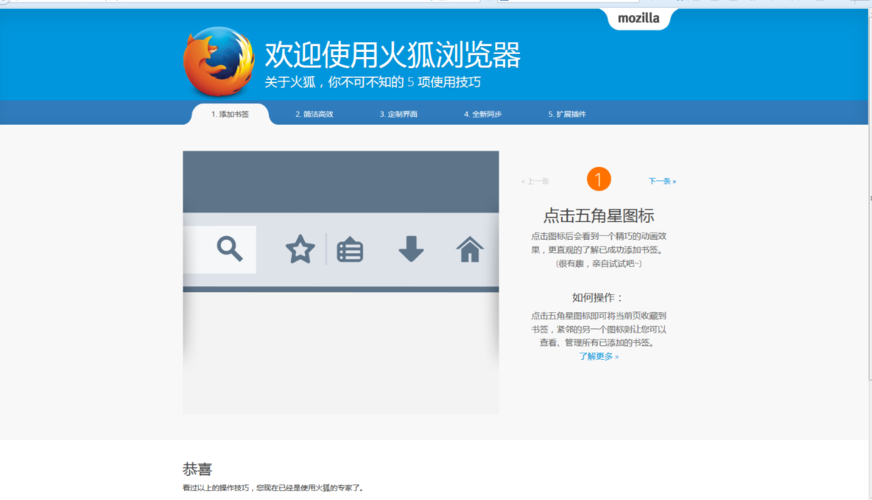Click the '恭喜' heading at the bottom

coord(197,469)
